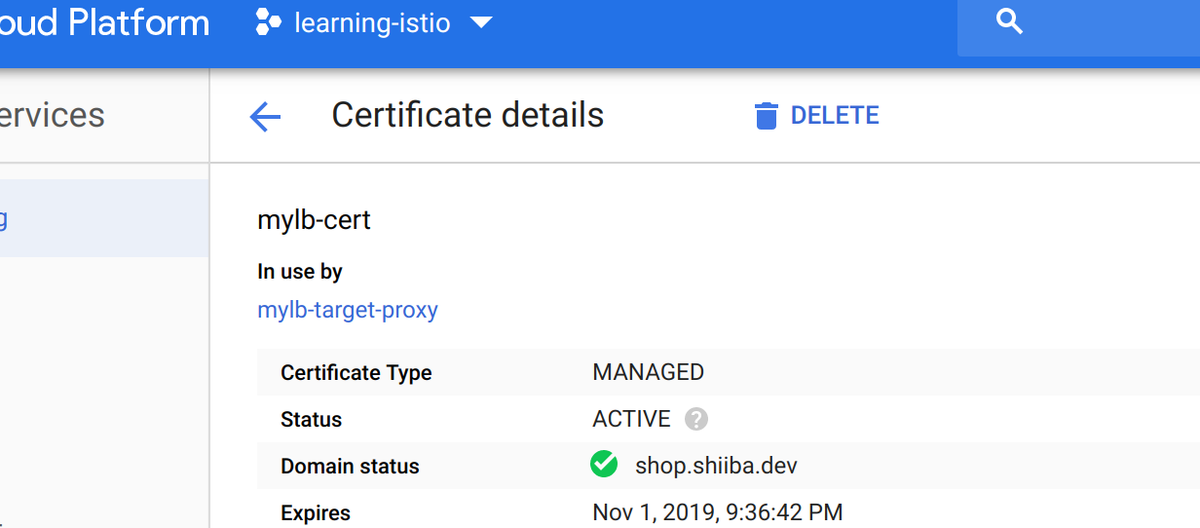Select the highlighted sidebar menu item

point(104,218)
